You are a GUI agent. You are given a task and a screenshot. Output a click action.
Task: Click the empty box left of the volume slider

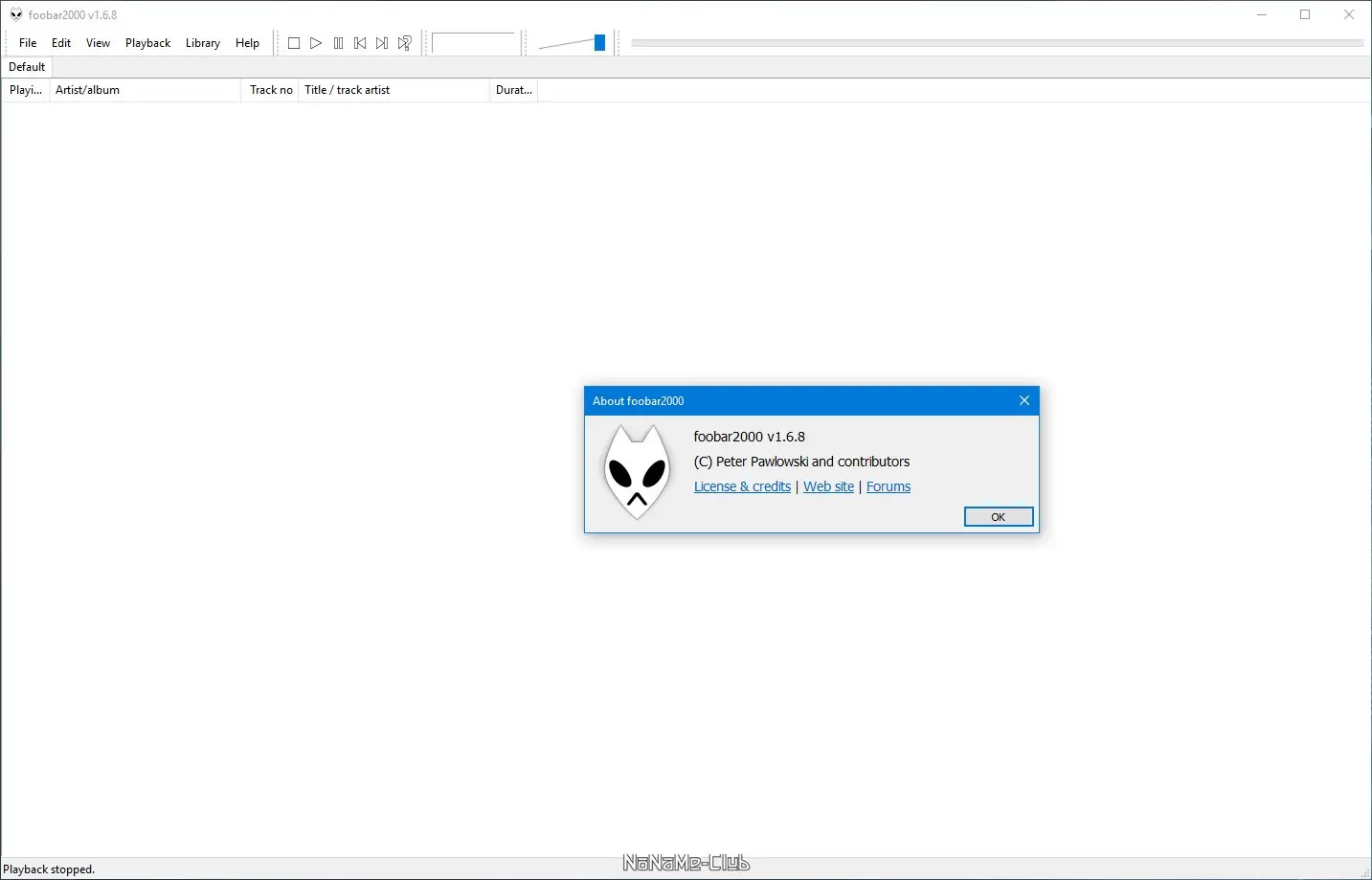click(474, 43)
